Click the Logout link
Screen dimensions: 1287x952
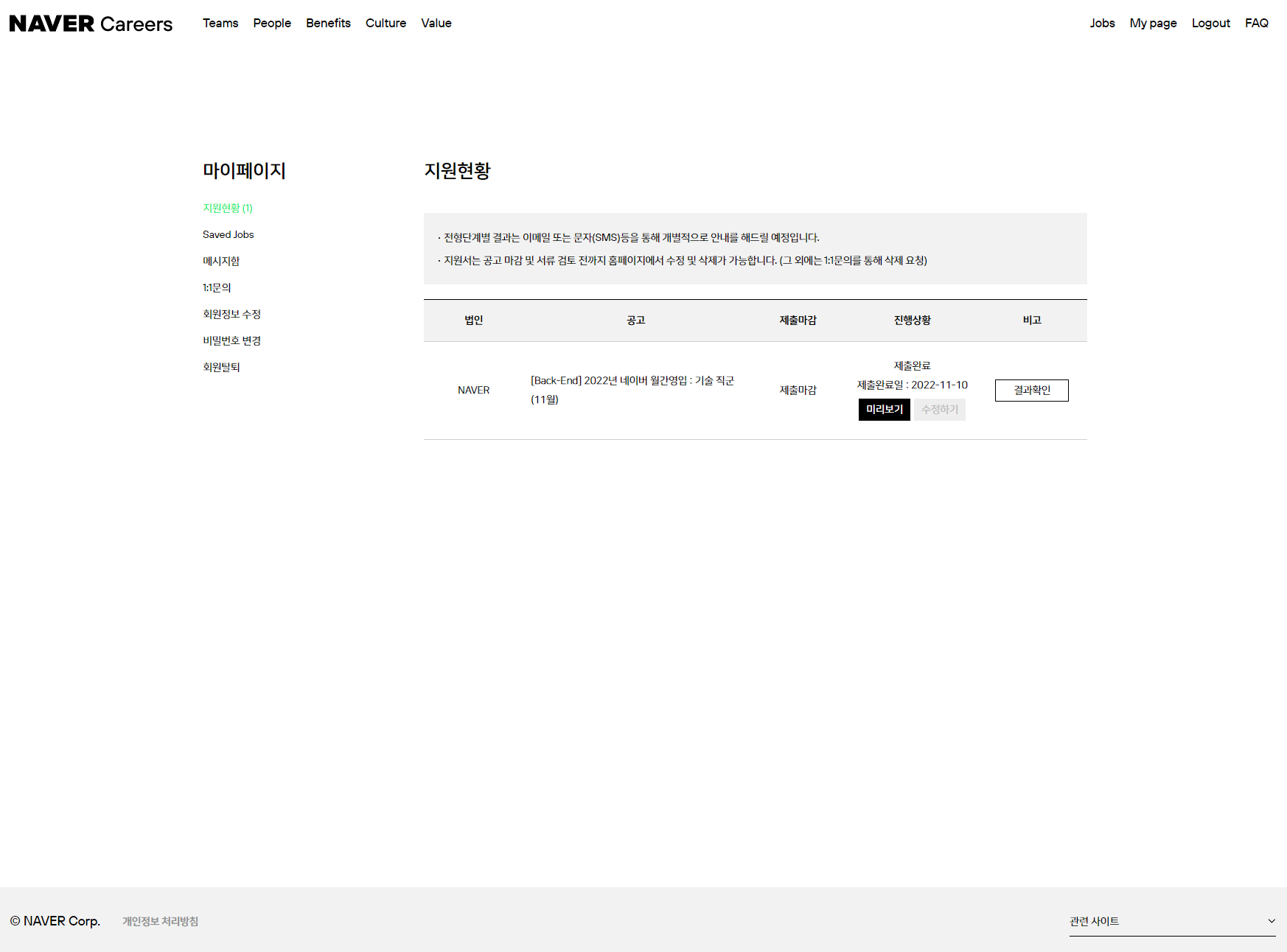[1210, 23]
